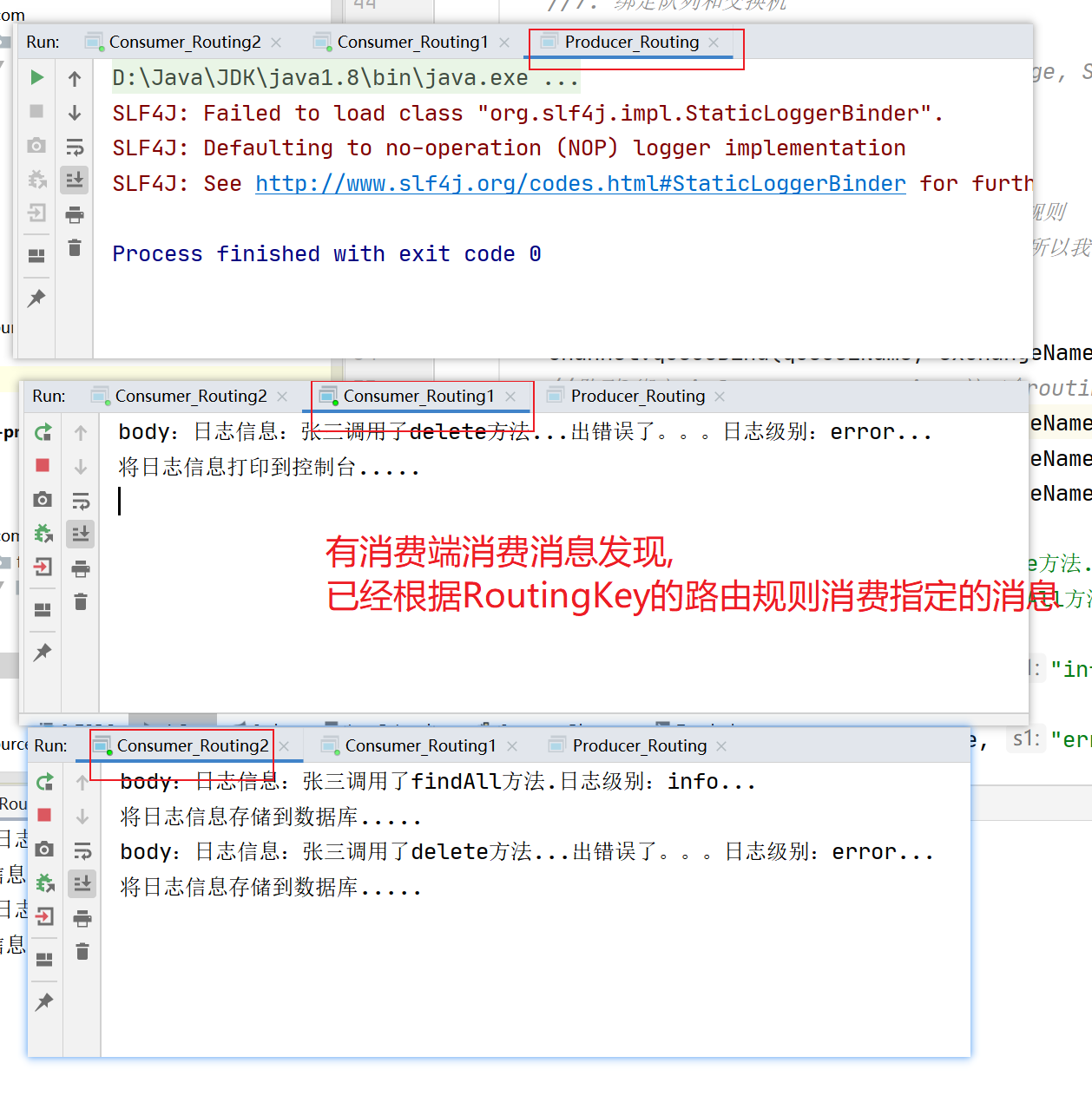Toggle soft-wrap in middle Run panel
Screen dimensions: 1092x1109
[x=81, y=501]
